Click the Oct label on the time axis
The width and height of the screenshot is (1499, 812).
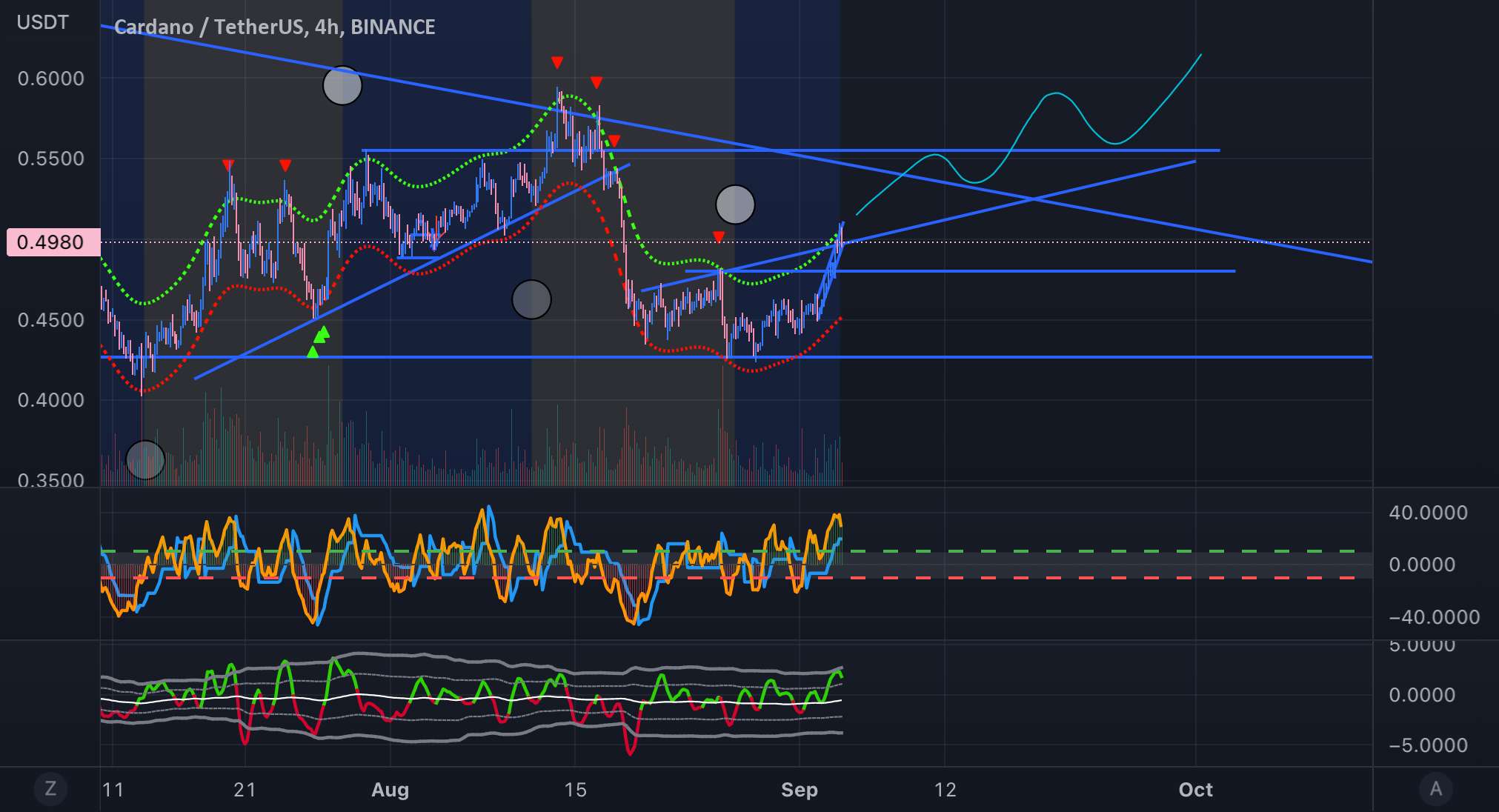1196,790
